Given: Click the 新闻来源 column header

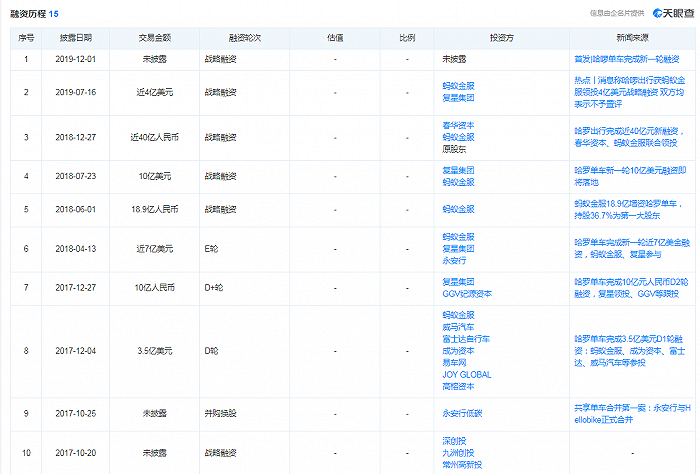Looking at the screenshot, I should click(x=632, y=38).
